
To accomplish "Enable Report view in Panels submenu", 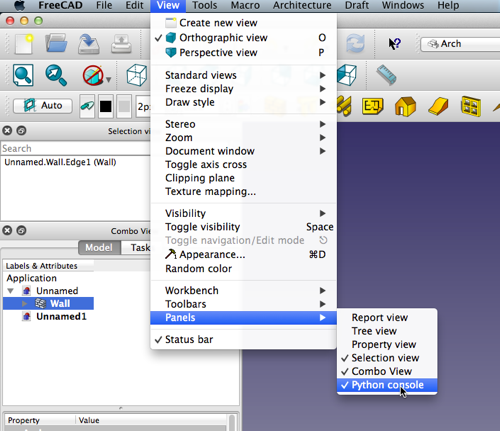I will (387, 318).
